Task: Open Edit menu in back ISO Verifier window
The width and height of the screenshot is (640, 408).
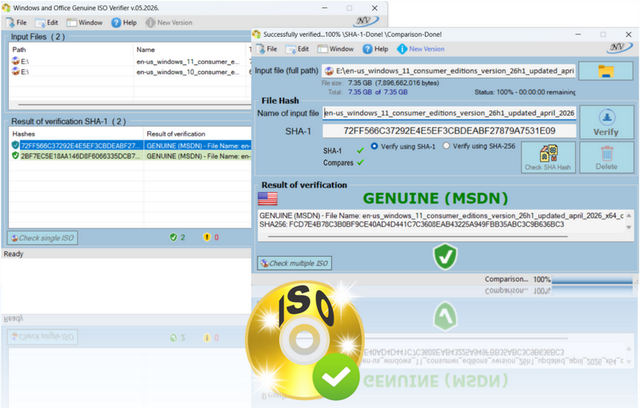Action: click(x=47, y=22)
